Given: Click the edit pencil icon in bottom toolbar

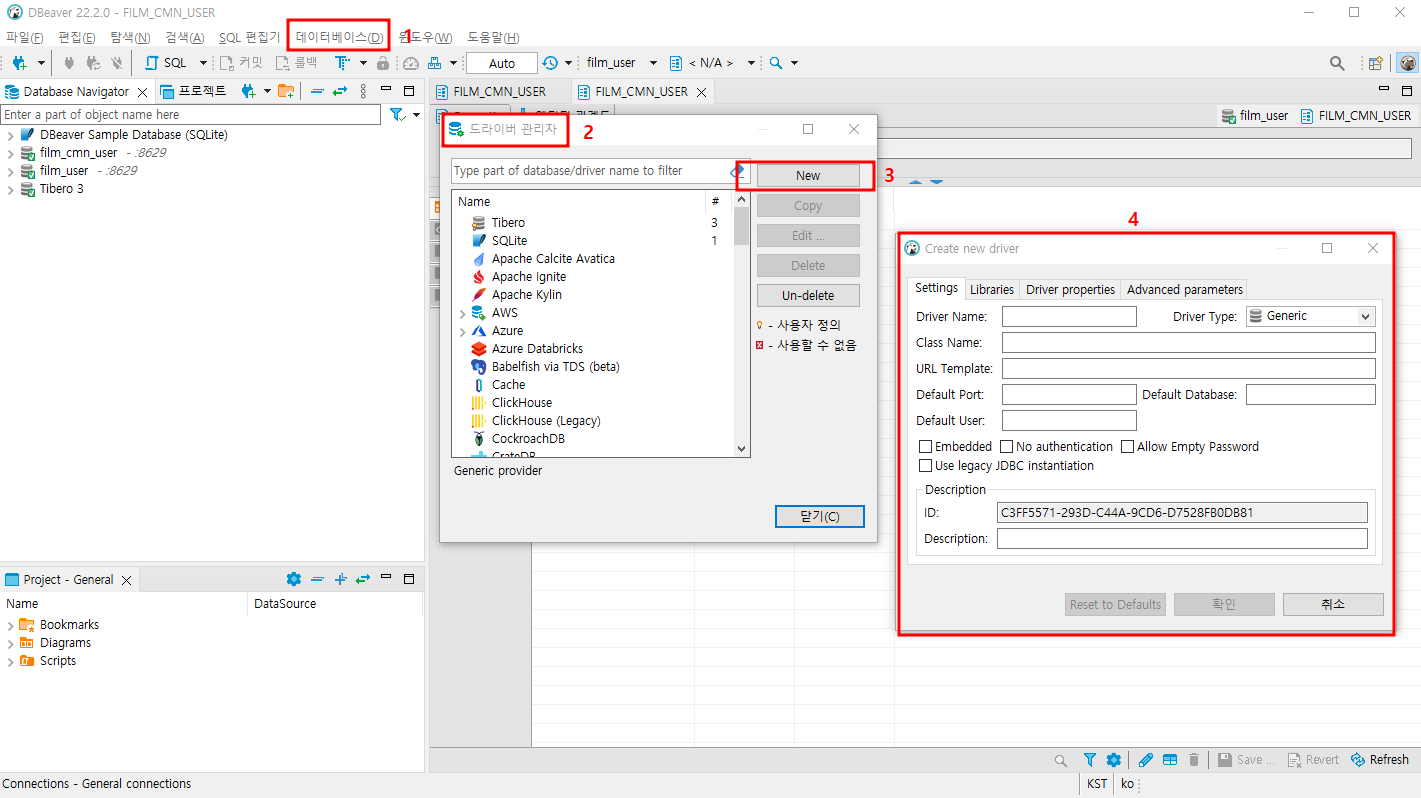Looking at the screenshot, I should [x=1146, y=760].
